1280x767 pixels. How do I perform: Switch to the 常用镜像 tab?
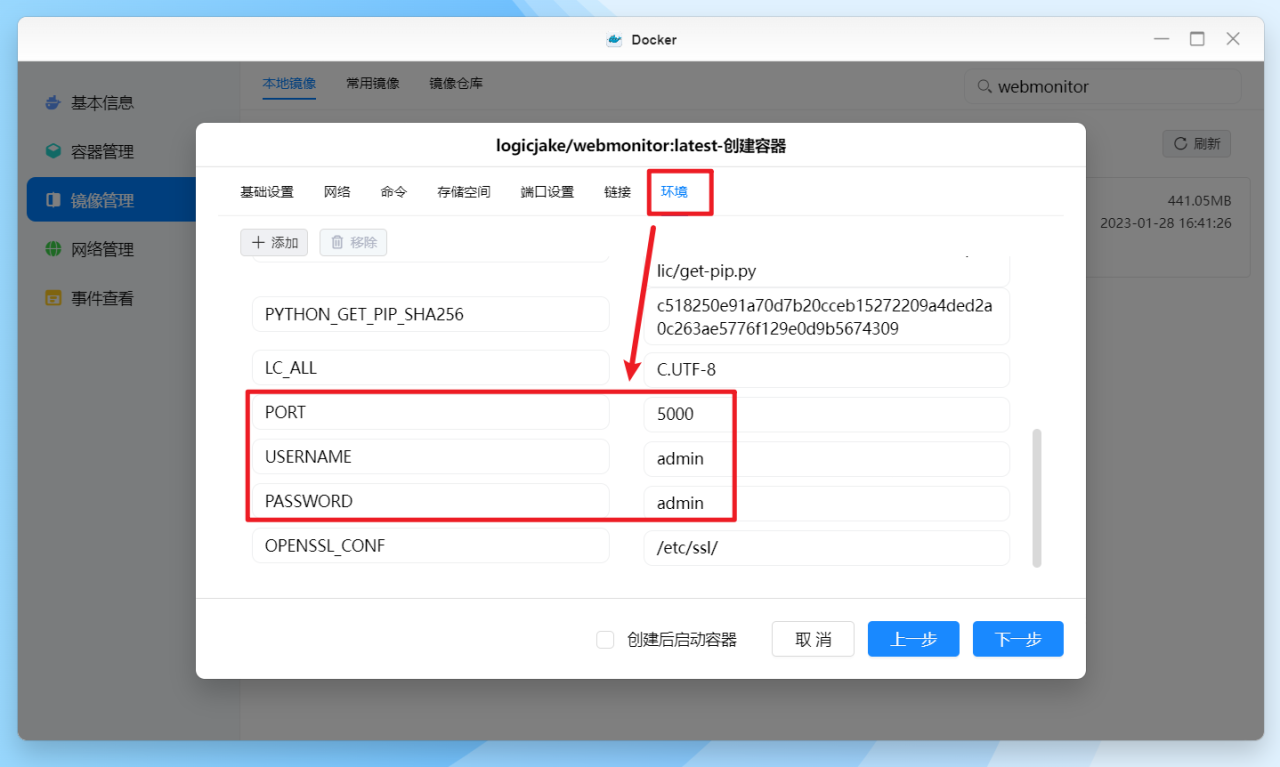tap(372, 83)
